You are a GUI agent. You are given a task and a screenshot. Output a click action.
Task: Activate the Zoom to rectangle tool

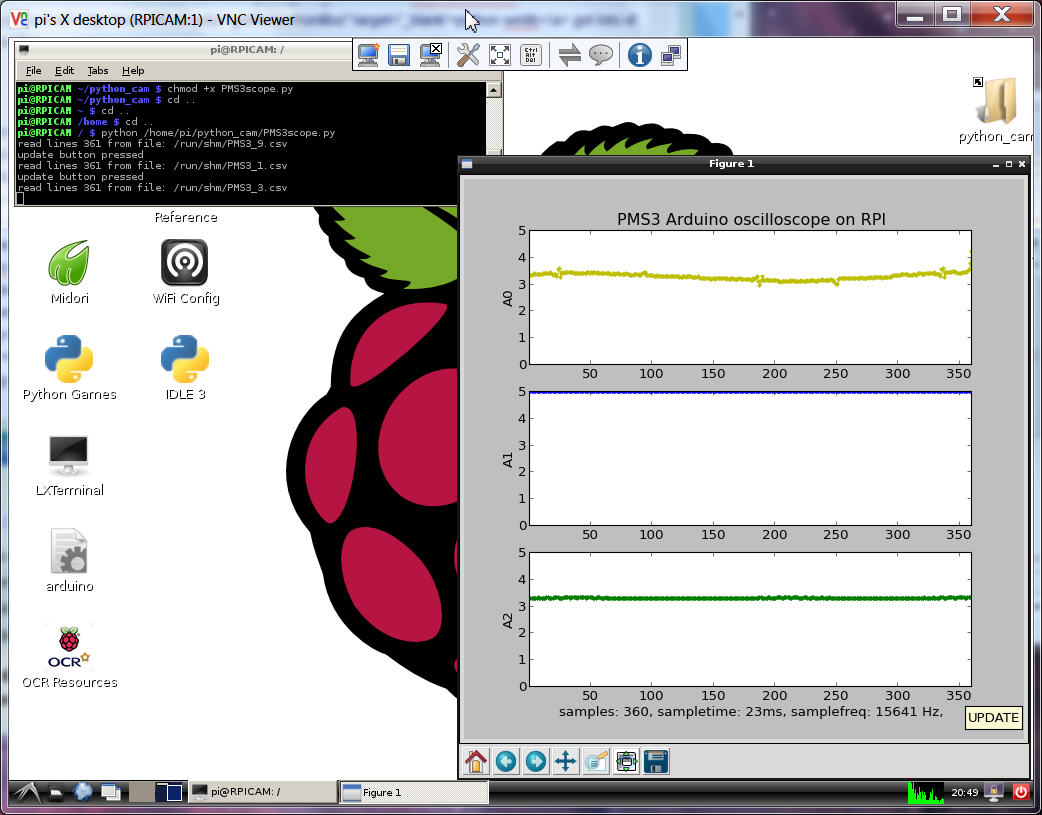tap(596, 761)
